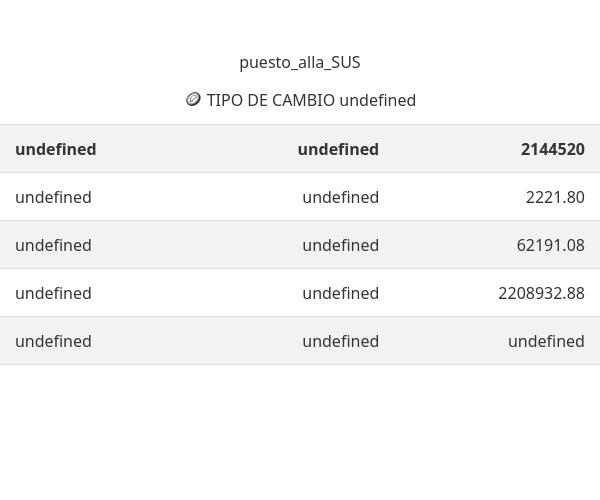Image resolution: width=600 pixels, height=500 pixels.
Task: Click middle-column undefined in the 2208932.88 row
Action: coord(340,293)
